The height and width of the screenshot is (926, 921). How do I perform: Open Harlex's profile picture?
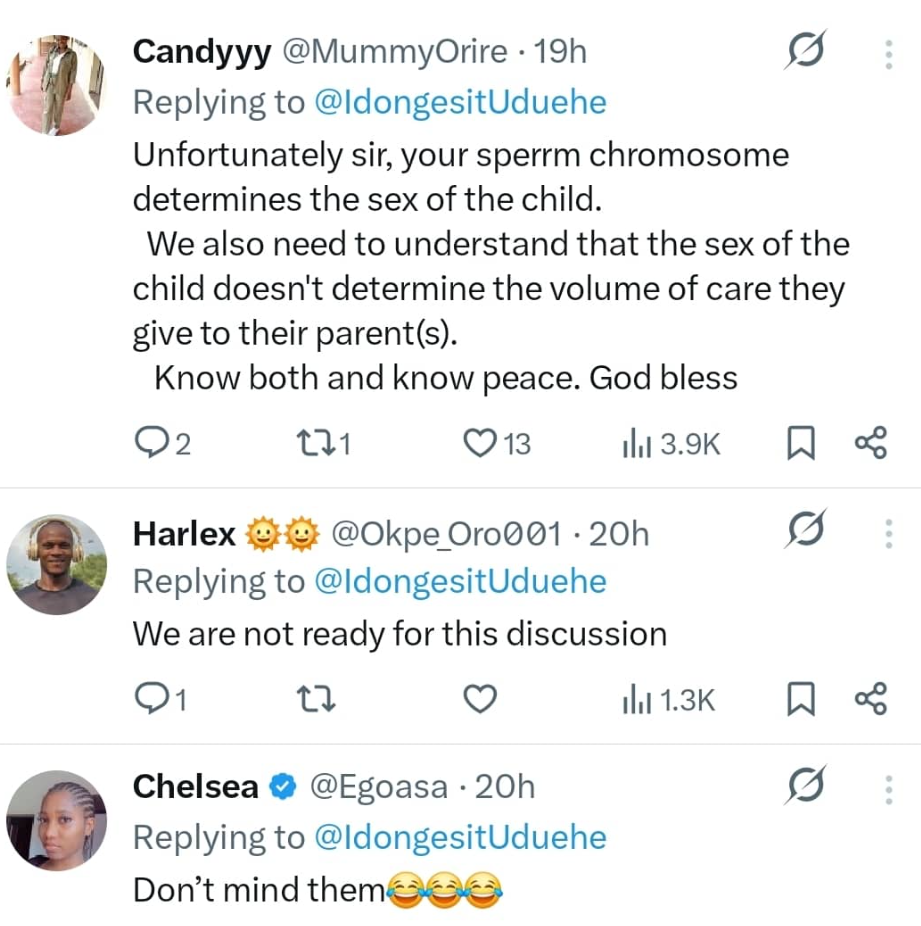pos(56,563)
